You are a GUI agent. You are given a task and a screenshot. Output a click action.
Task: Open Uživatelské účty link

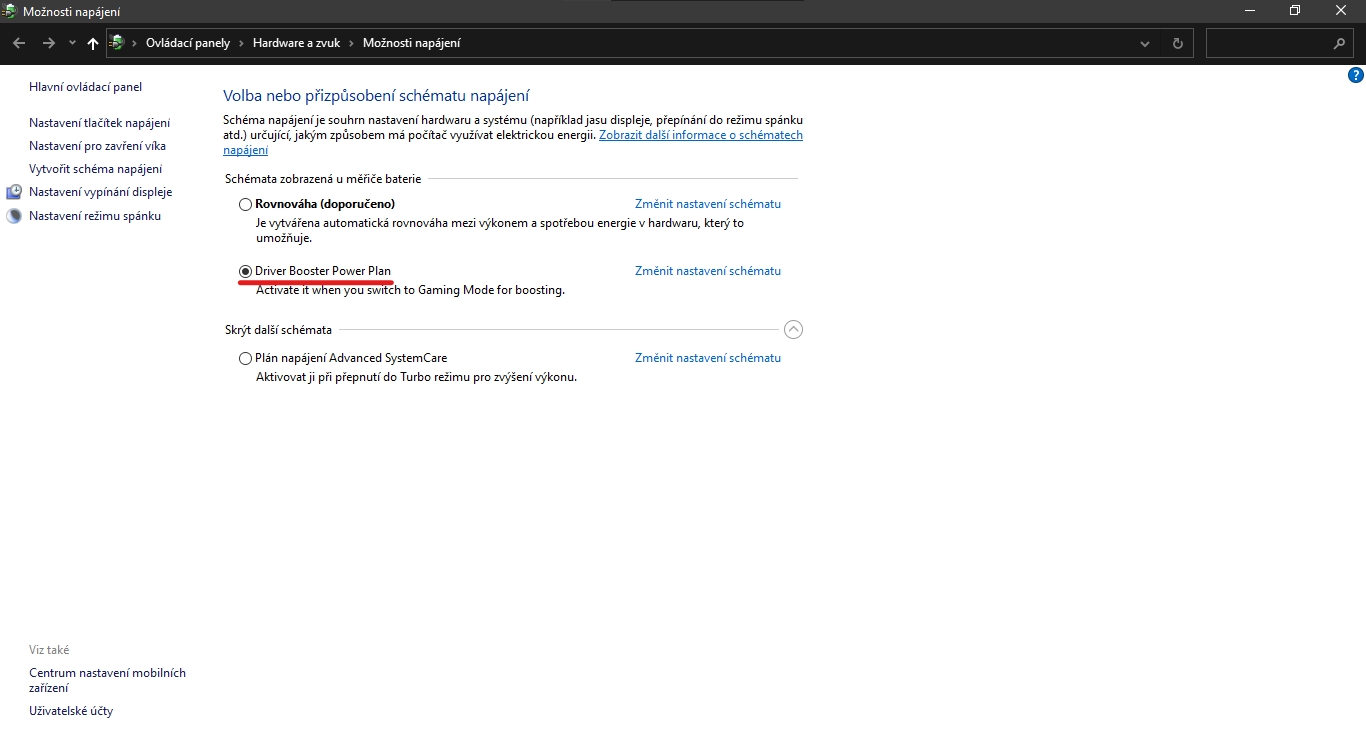tap(71, 711)
